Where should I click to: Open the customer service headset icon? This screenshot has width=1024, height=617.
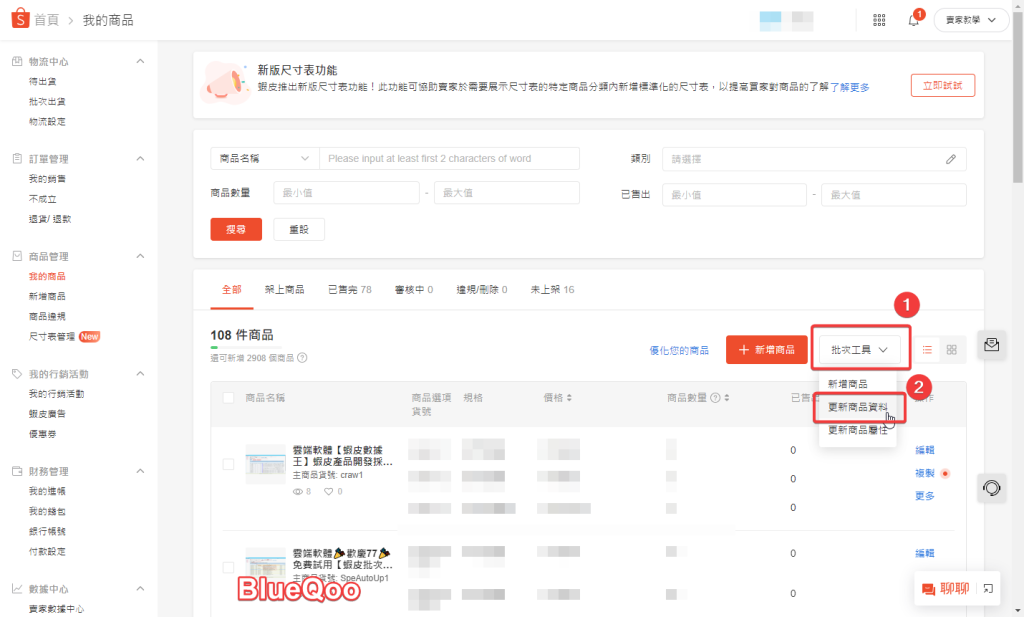[x=991, y=488]
